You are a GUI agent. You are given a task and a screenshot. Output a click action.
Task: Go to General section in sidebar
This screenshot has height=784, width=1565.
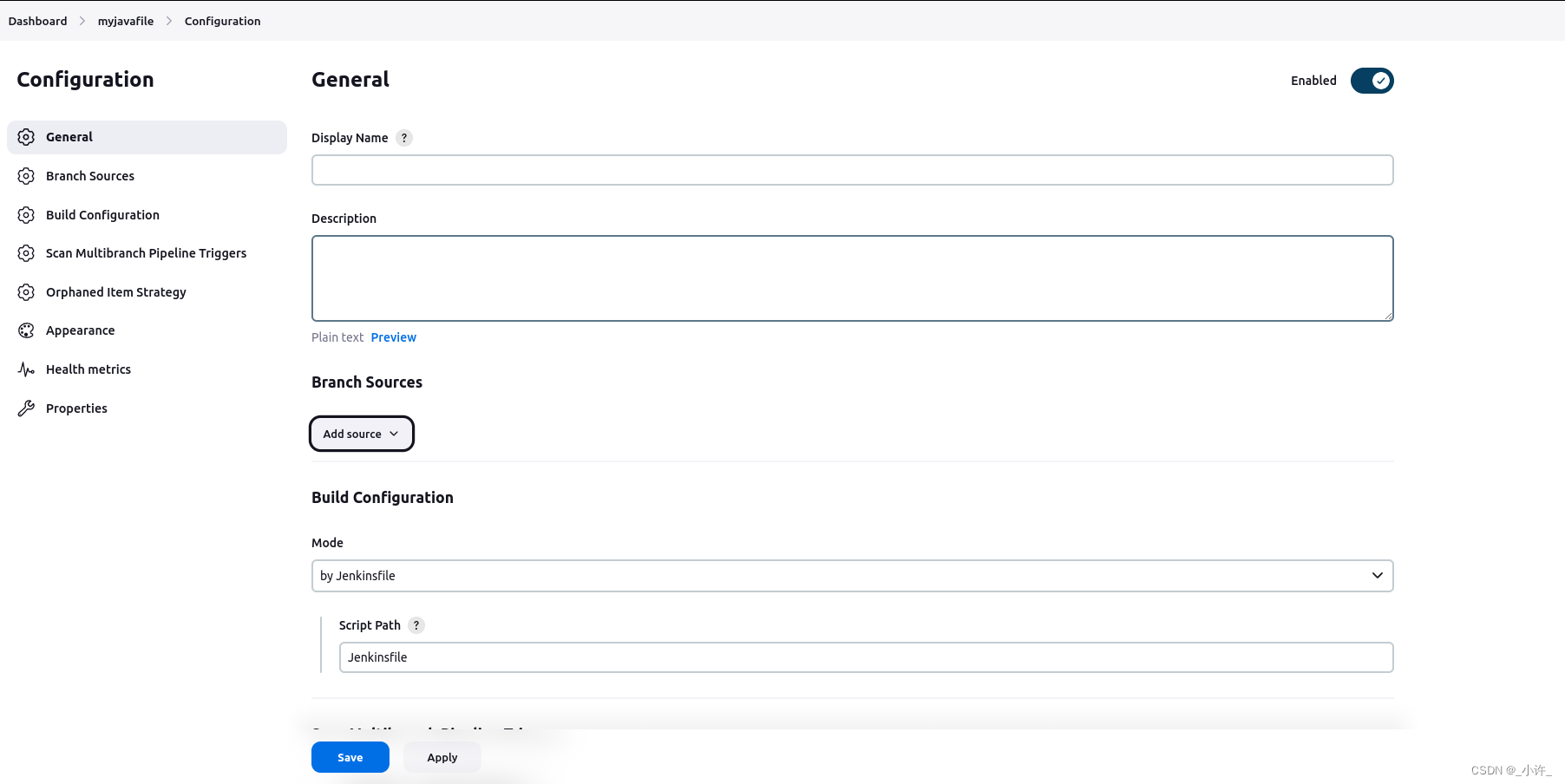pos(147,137)
